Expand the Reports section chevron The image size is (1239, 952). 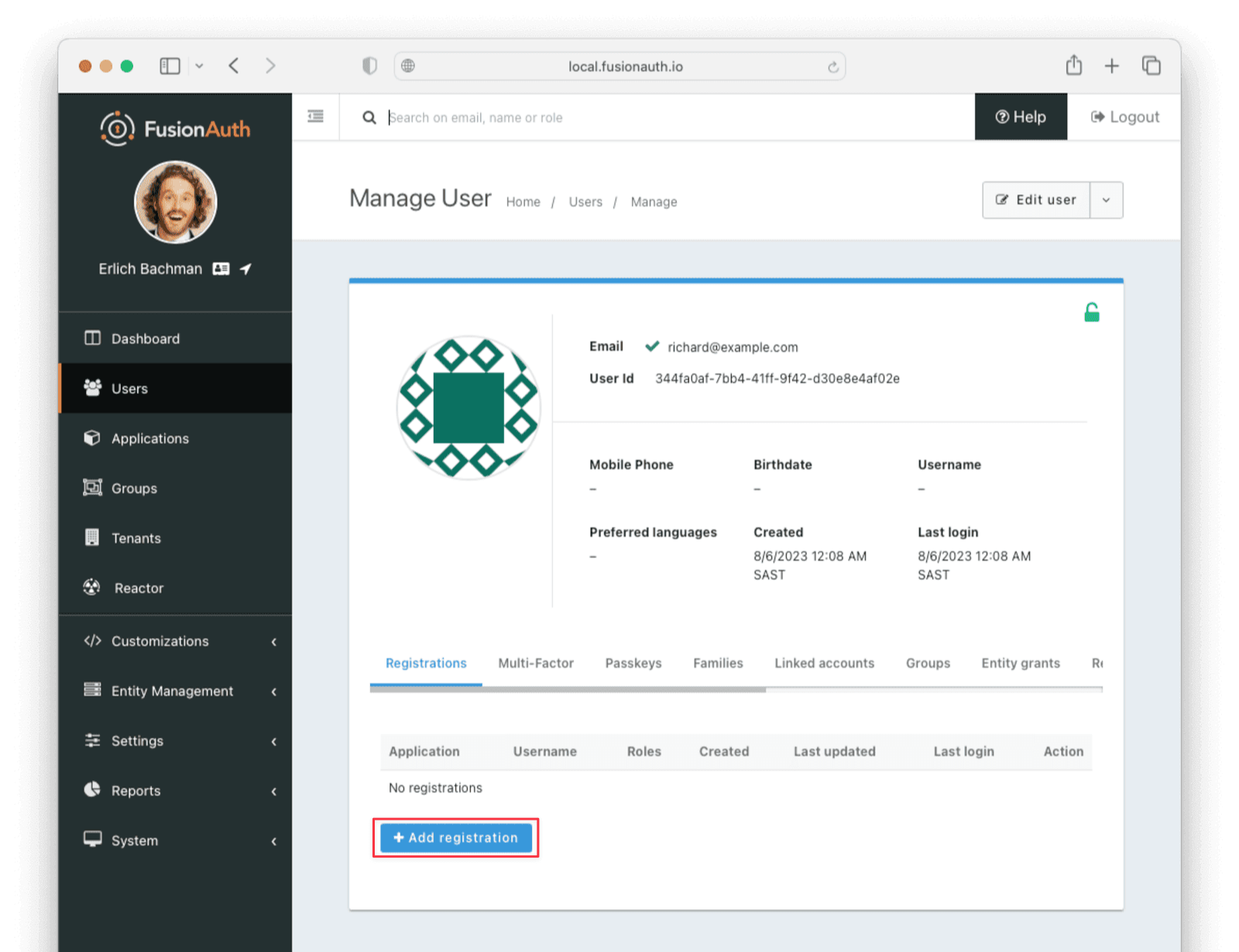click(x=273, y=790)
